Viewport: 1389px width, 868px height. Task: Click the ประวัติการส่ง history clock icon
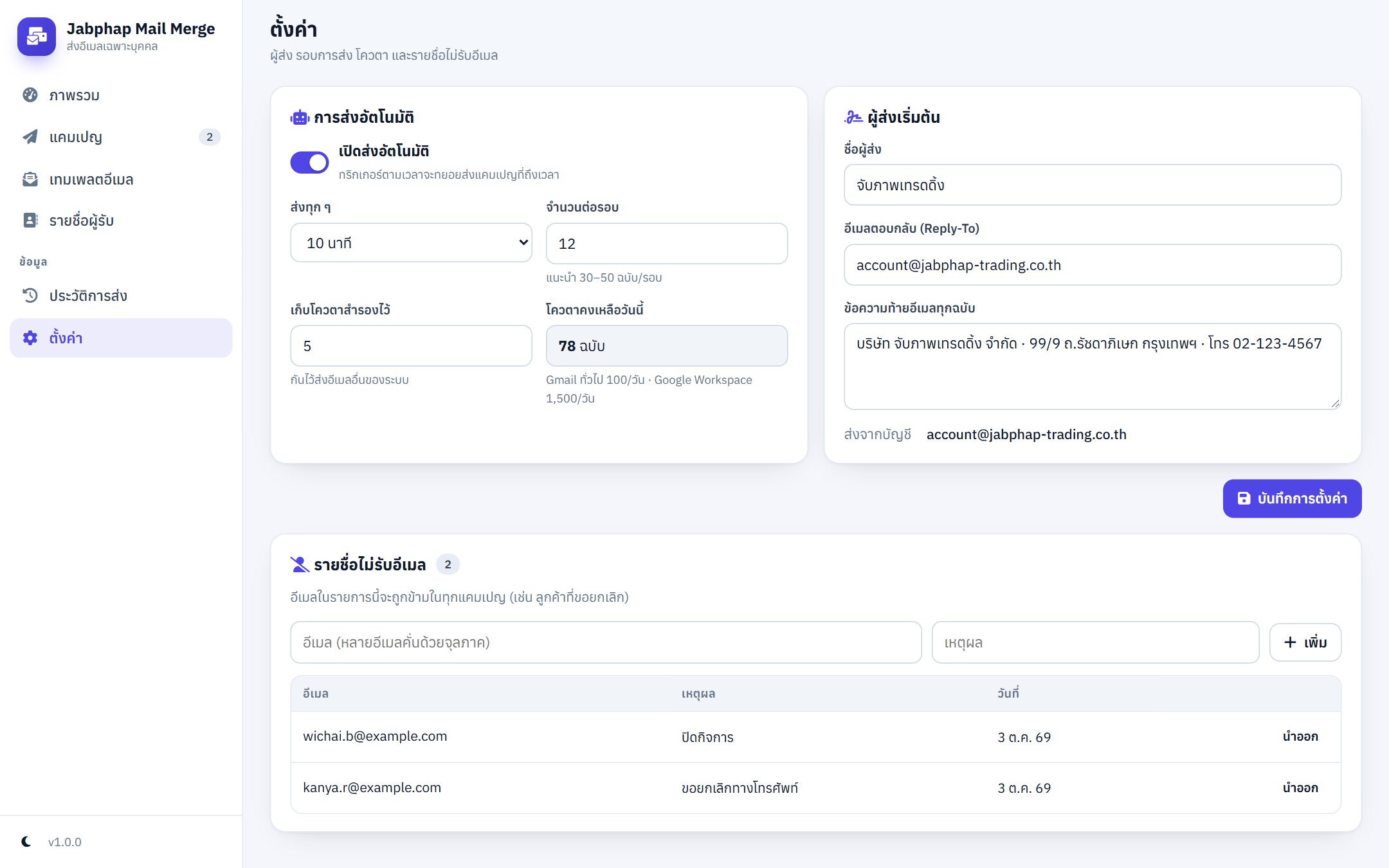[30, 296]
